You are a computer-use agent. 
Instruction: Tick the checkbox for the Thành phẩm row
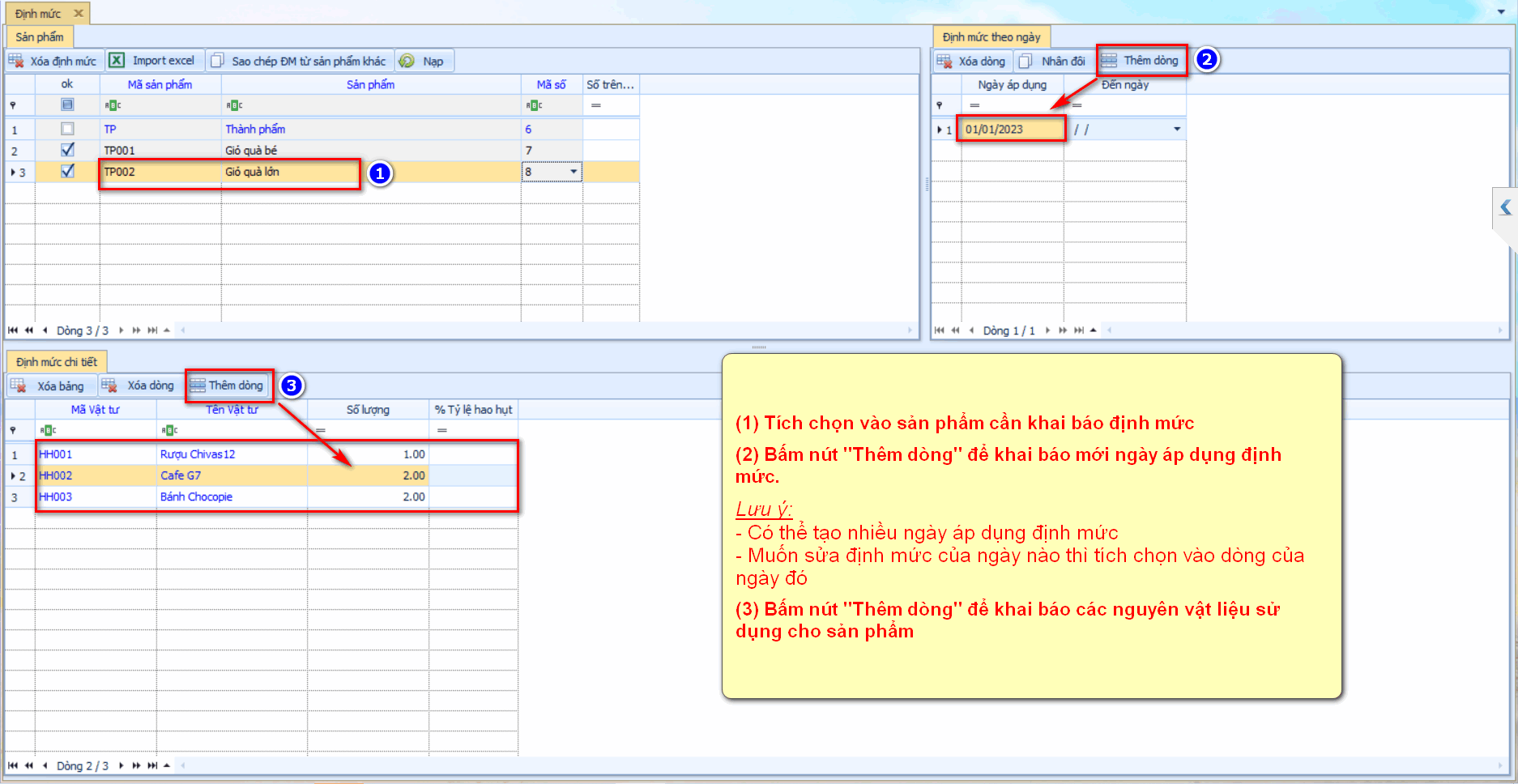(67, 129)
